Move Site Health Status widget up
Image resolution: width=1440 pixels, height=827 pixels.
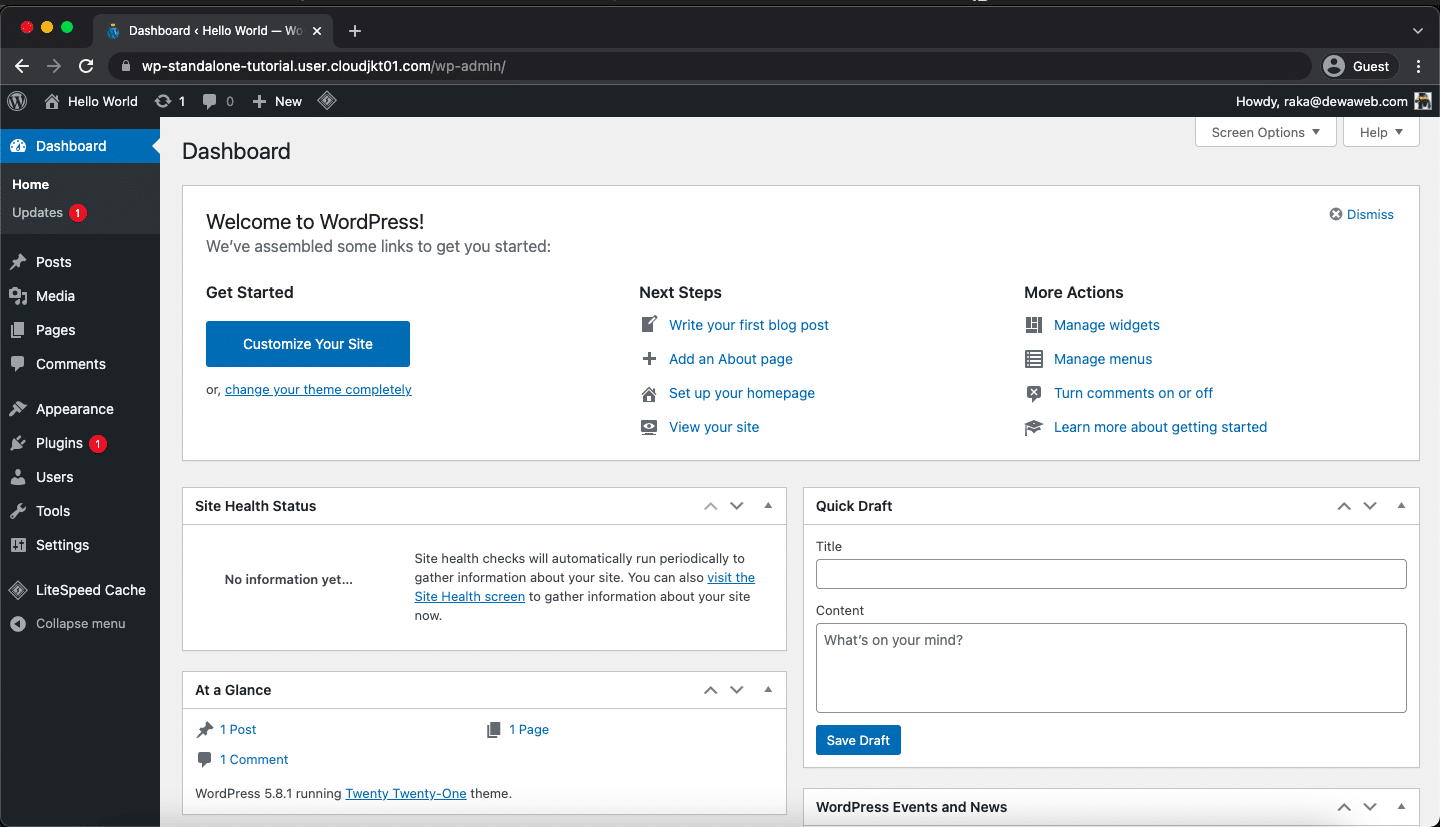[x=711, y=506]
